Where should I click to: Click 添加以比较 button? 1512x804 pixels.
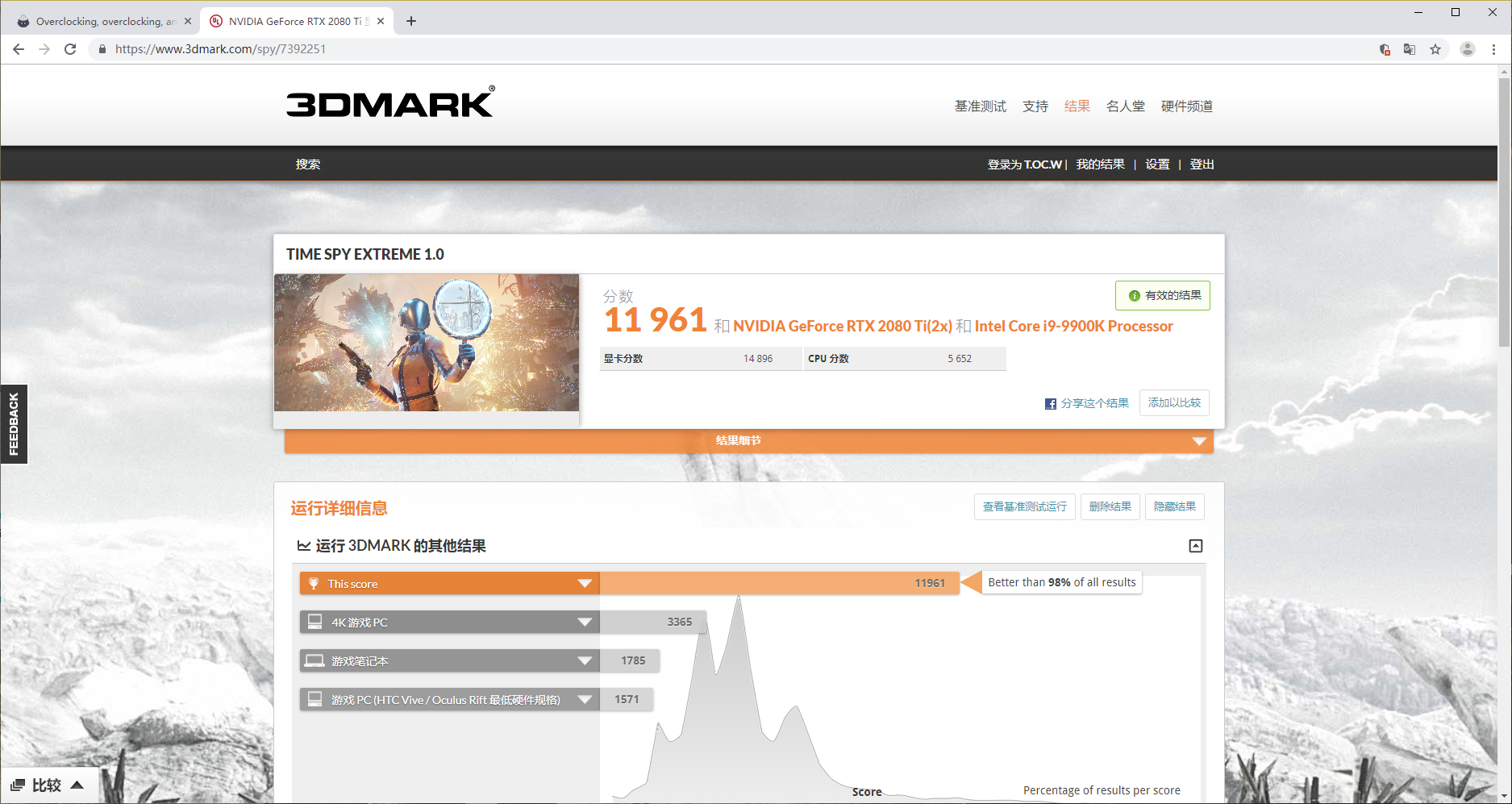tap(1174, 403)
